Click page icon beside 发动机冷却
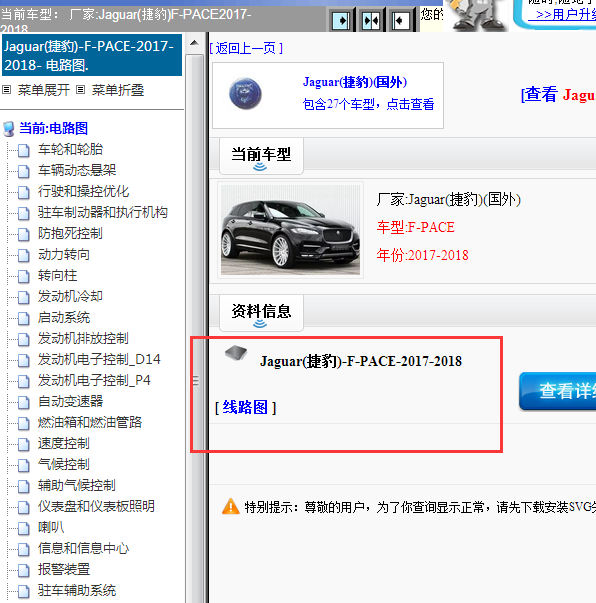The height and width of the screenshot is (603, 596). 24,297
